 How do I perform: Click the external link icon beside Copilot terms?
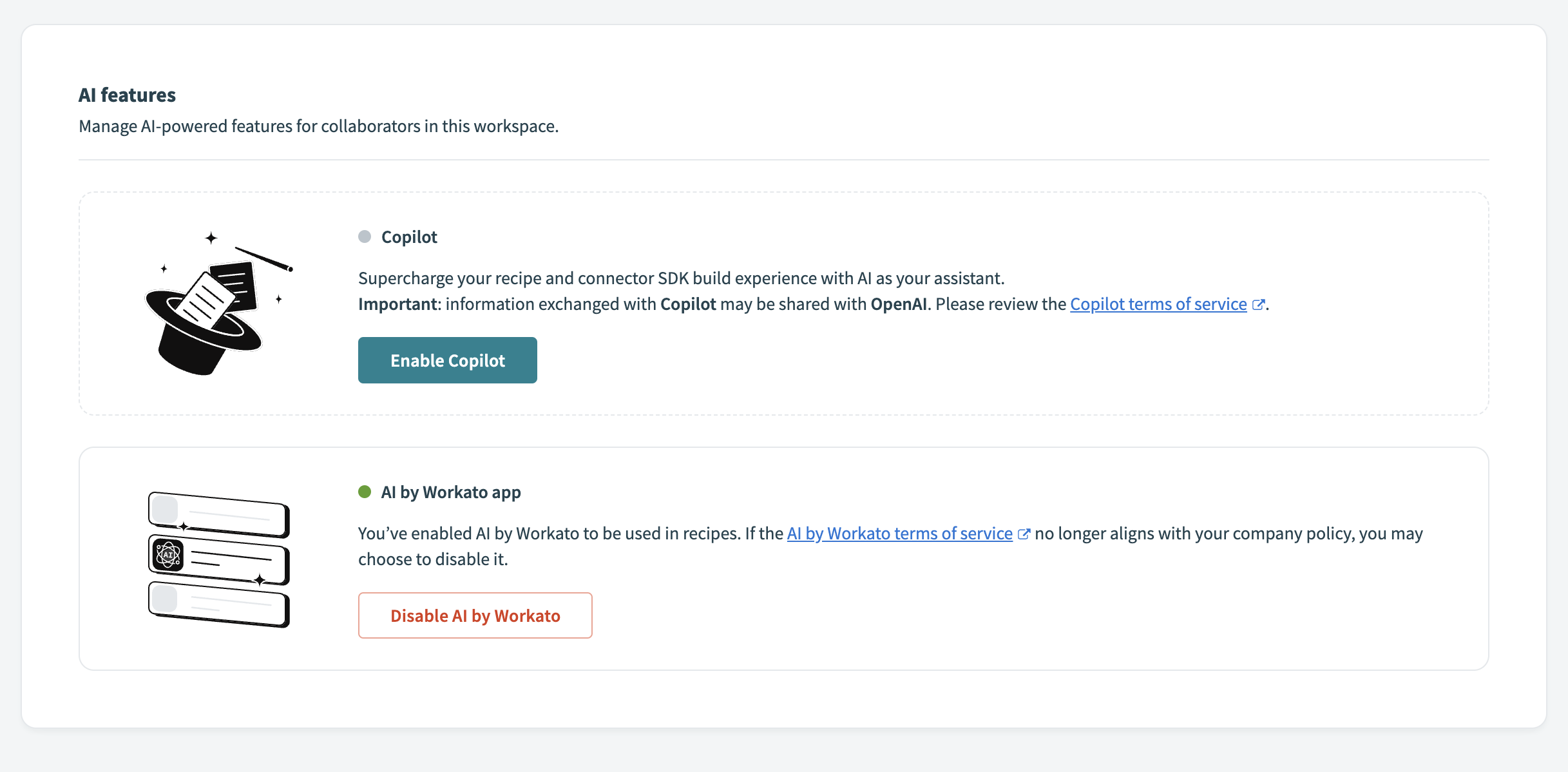coord(1258,304)
